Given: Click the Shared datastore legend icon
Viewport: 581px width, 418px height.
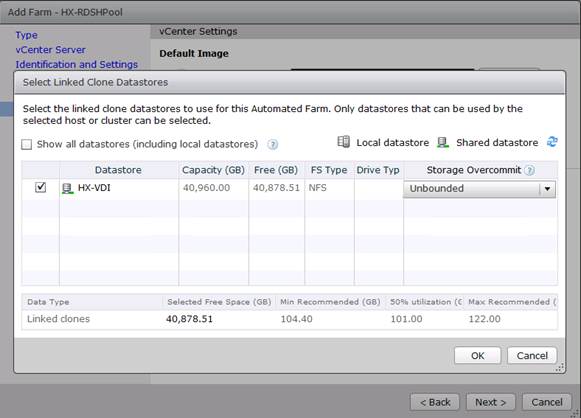Looking at the screenshot, I should tap(443, 142).
